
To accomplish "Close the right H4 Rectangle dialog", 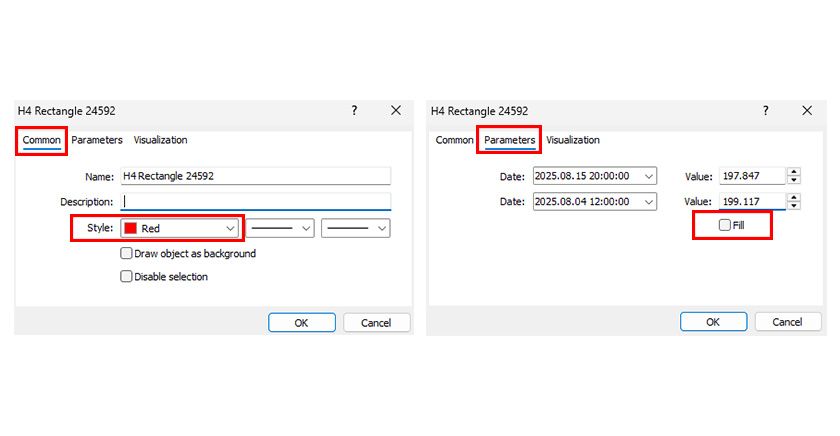I will click(x=807, y=111).
